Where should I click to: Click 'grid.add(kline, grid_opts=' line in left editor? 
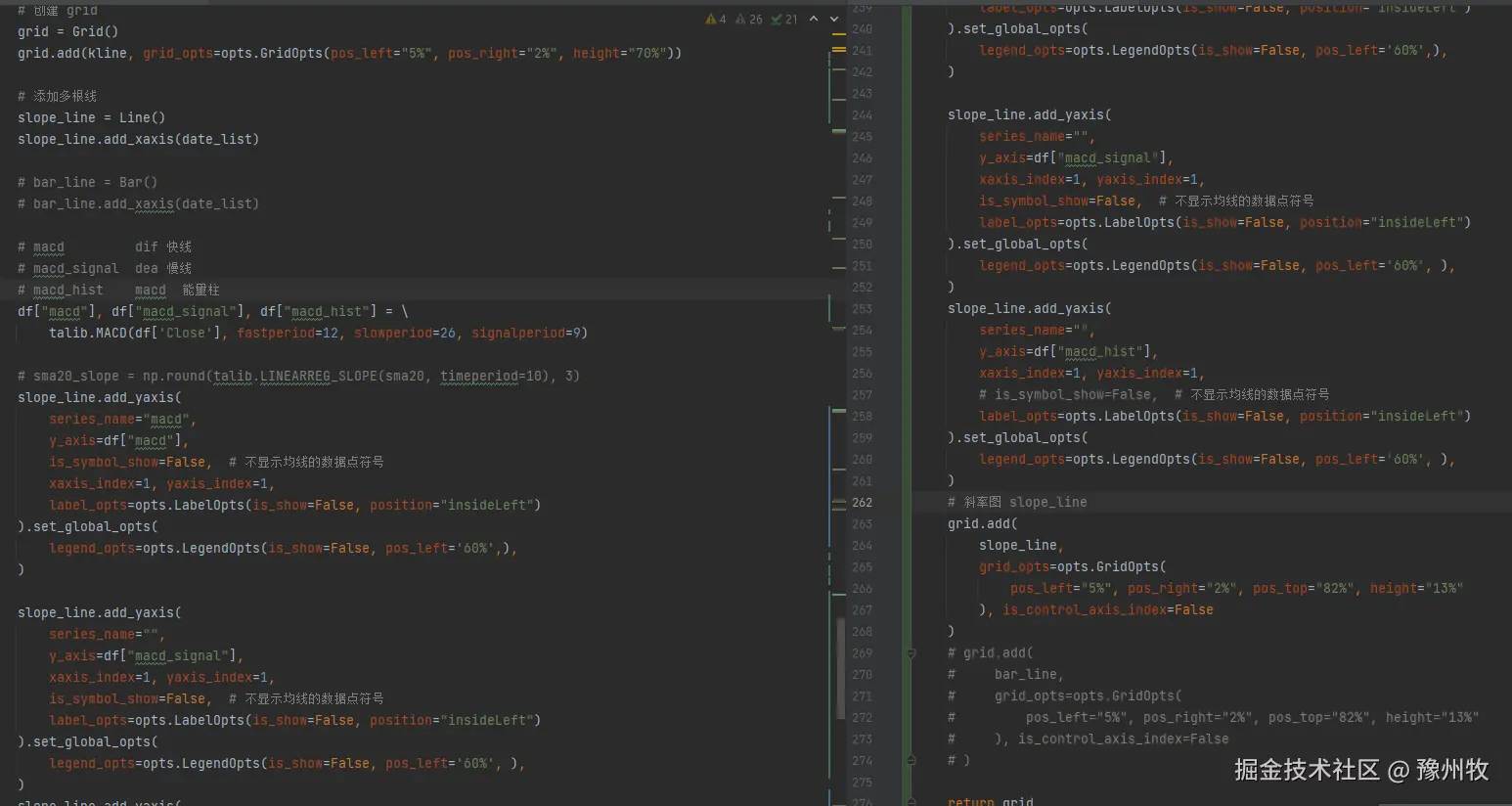349,53
